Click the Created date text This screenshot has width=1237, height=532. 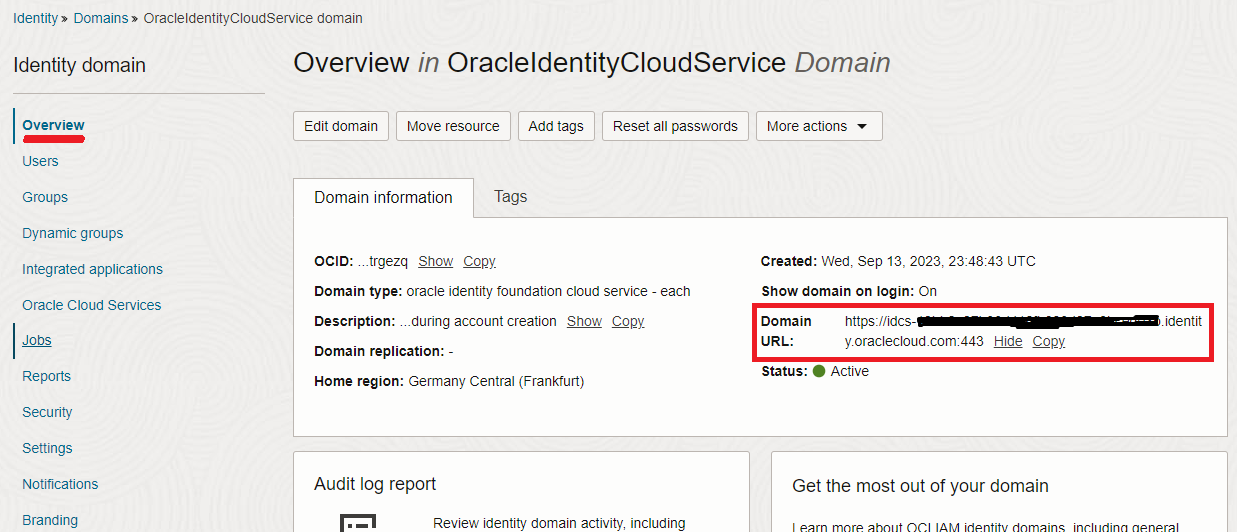point(898,261)
